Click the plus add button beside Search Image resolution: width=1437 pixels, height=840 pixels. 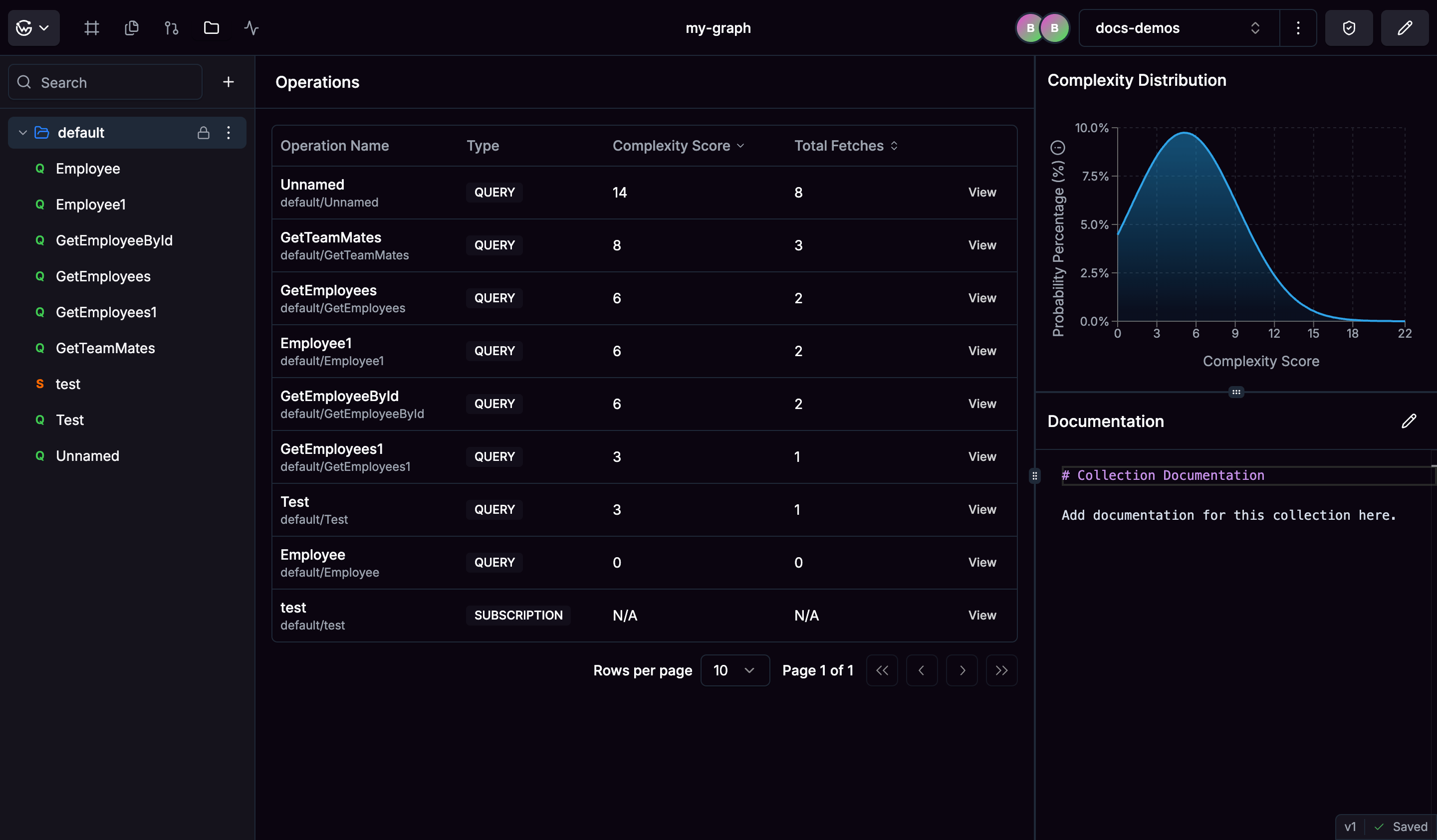tap(229, 82)
